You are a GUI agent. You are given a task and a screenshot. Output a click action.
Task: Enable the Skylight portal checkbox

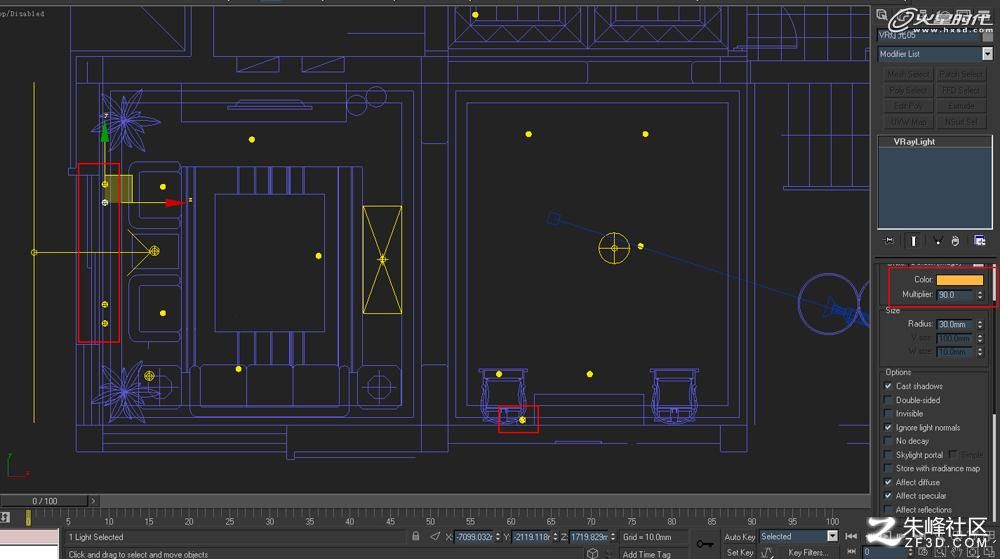[888, 454]
